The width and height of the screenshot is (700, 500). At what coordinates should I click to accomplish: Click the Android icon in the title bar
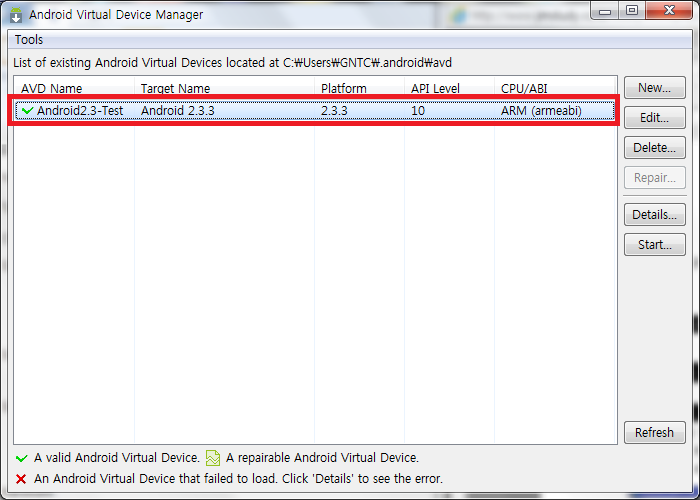[16, 15]
